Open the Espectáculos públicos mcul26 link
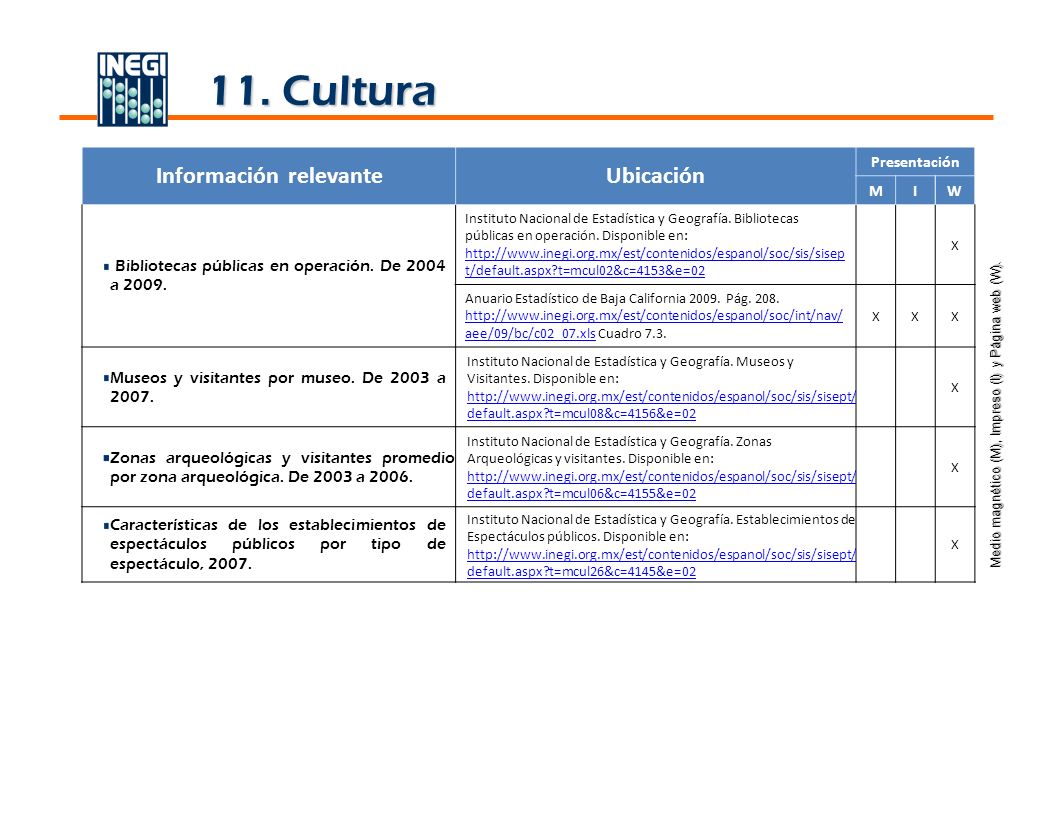The image size is (1054, 816). tap(661, 563)
